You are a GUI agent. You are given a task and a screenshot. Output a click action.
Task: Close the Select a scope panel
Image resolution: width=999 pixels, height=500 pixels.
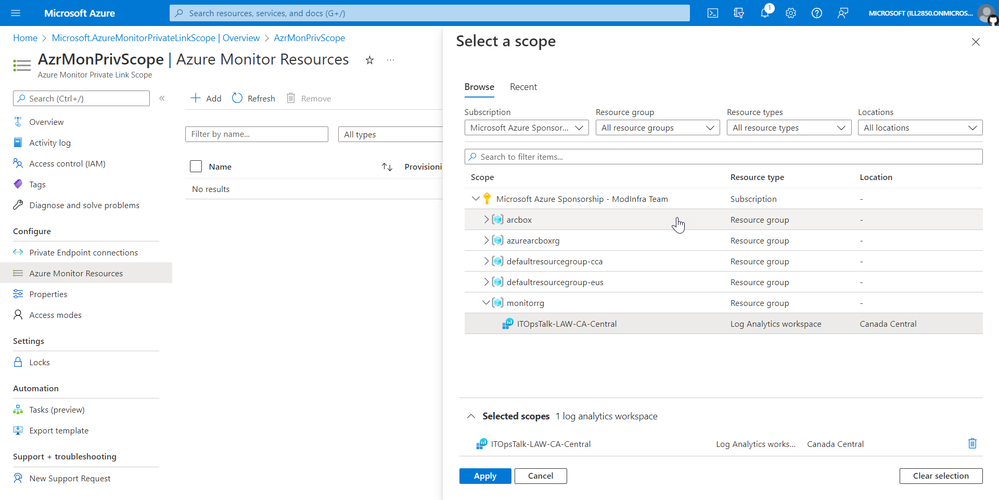pos(975,42)
